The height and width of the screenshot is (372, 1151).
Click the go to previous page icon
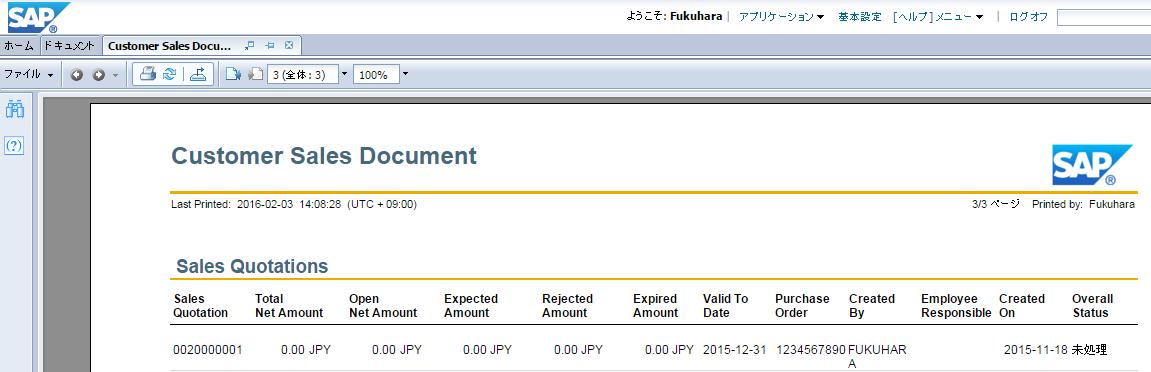click(255, 74)
